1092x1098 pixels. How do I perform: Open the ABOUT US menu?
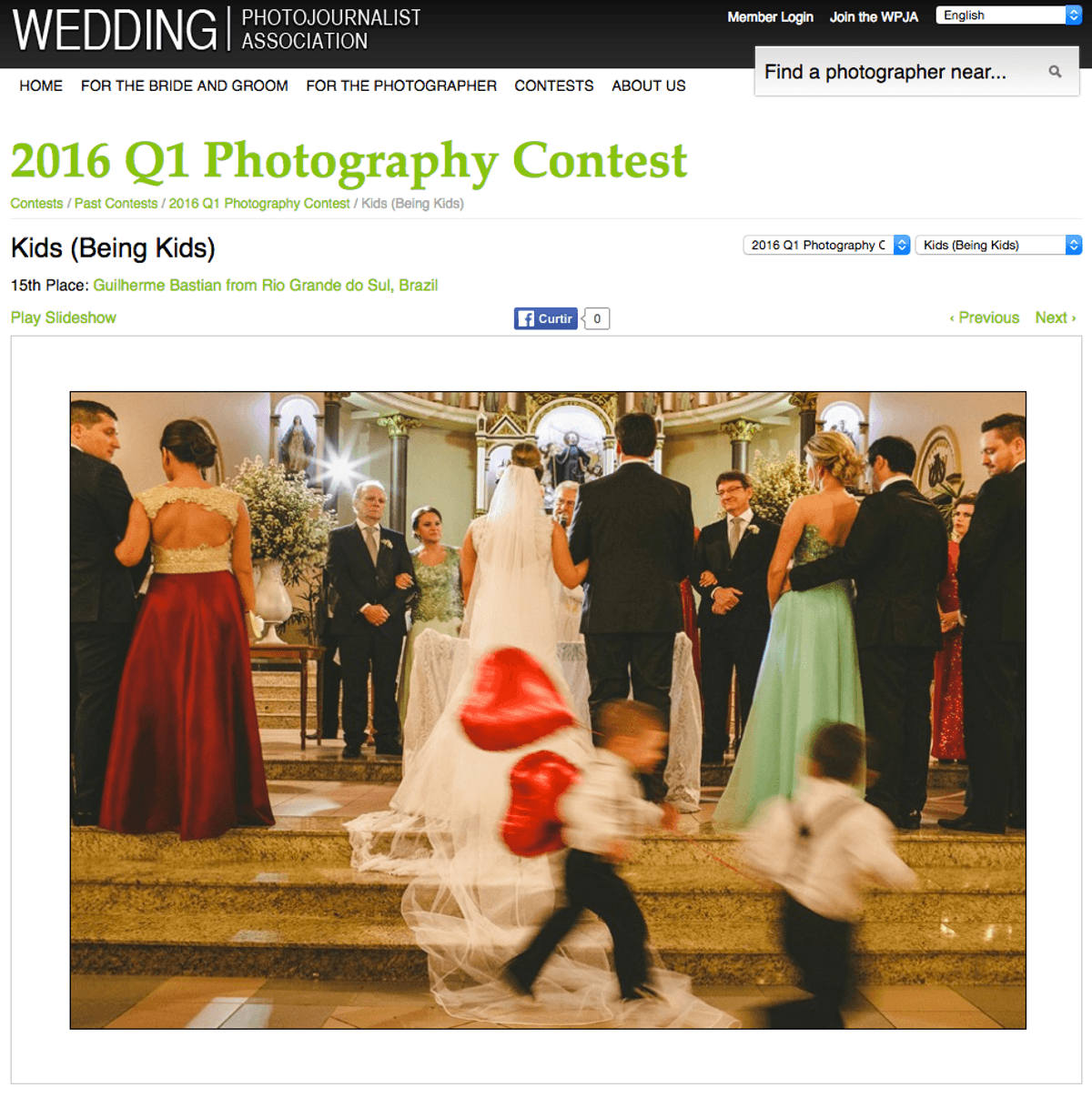[x=649, y=86]
